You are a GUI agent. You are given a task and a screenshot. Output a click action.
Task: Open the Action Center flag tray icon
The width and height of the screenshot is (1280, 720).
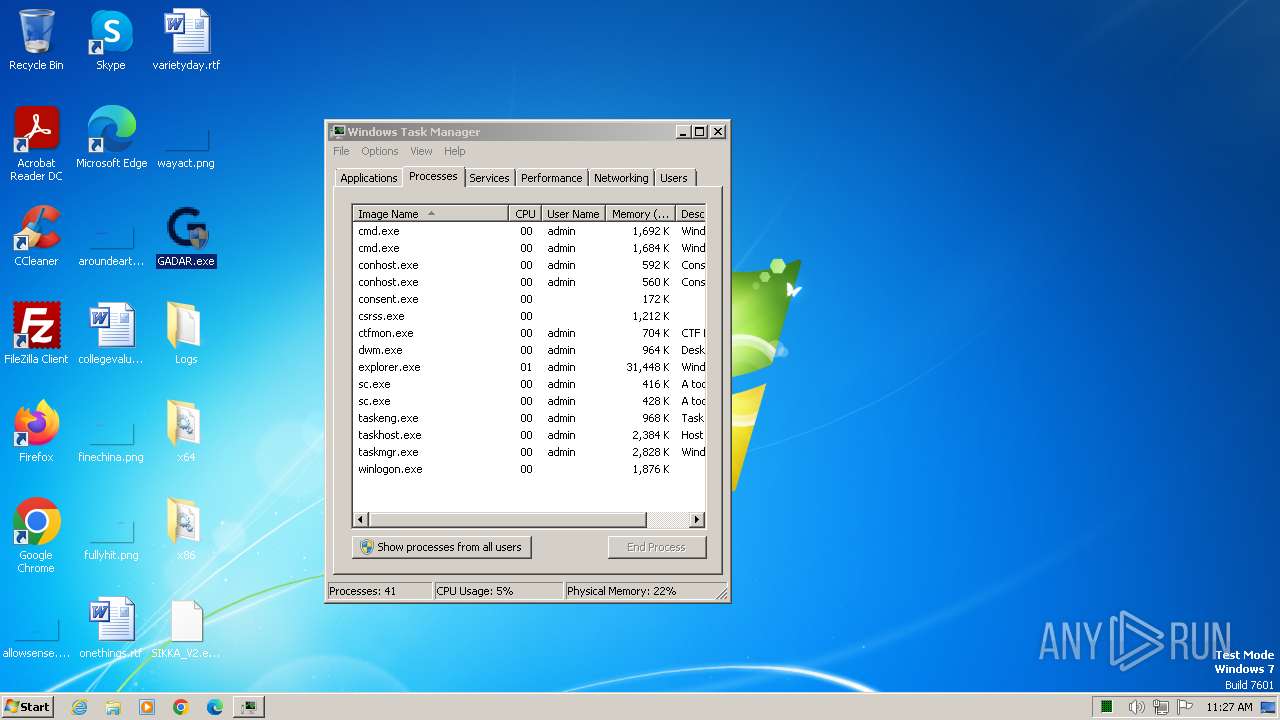click(1185, 707)
